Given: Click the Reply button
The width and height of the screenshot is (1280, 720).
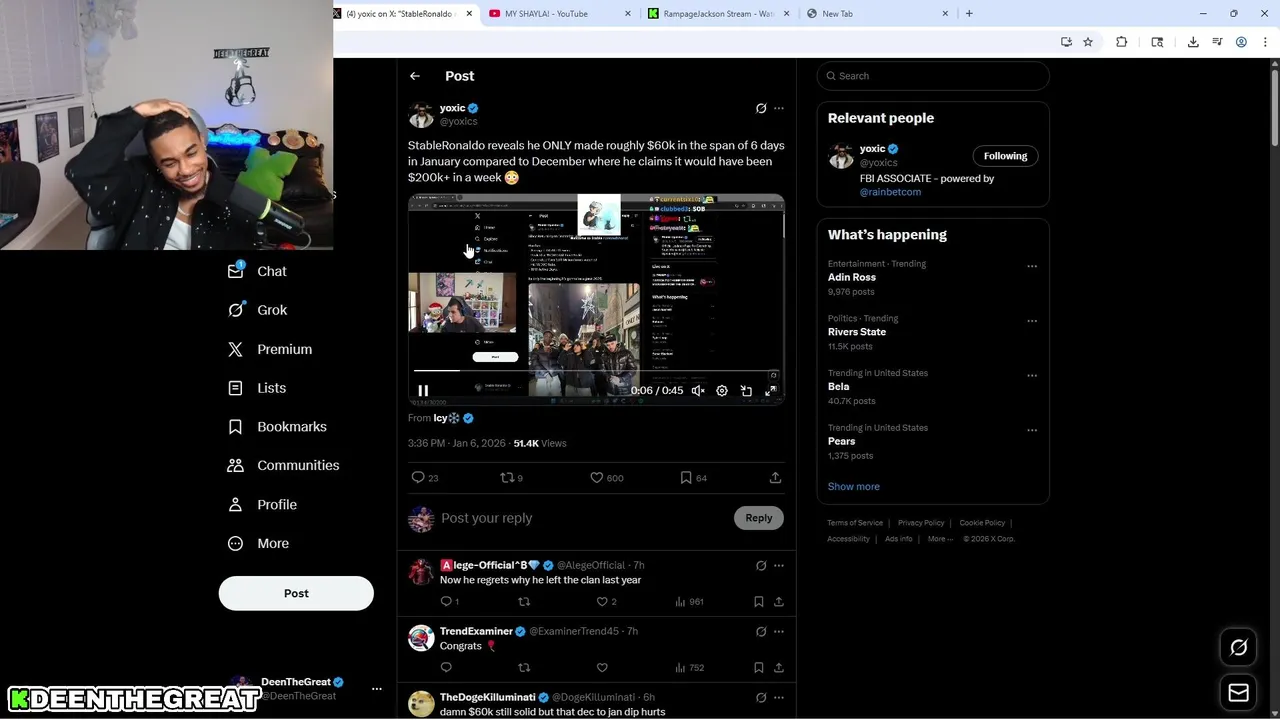Looking at the screenshot, I should [x=759, y=518].
